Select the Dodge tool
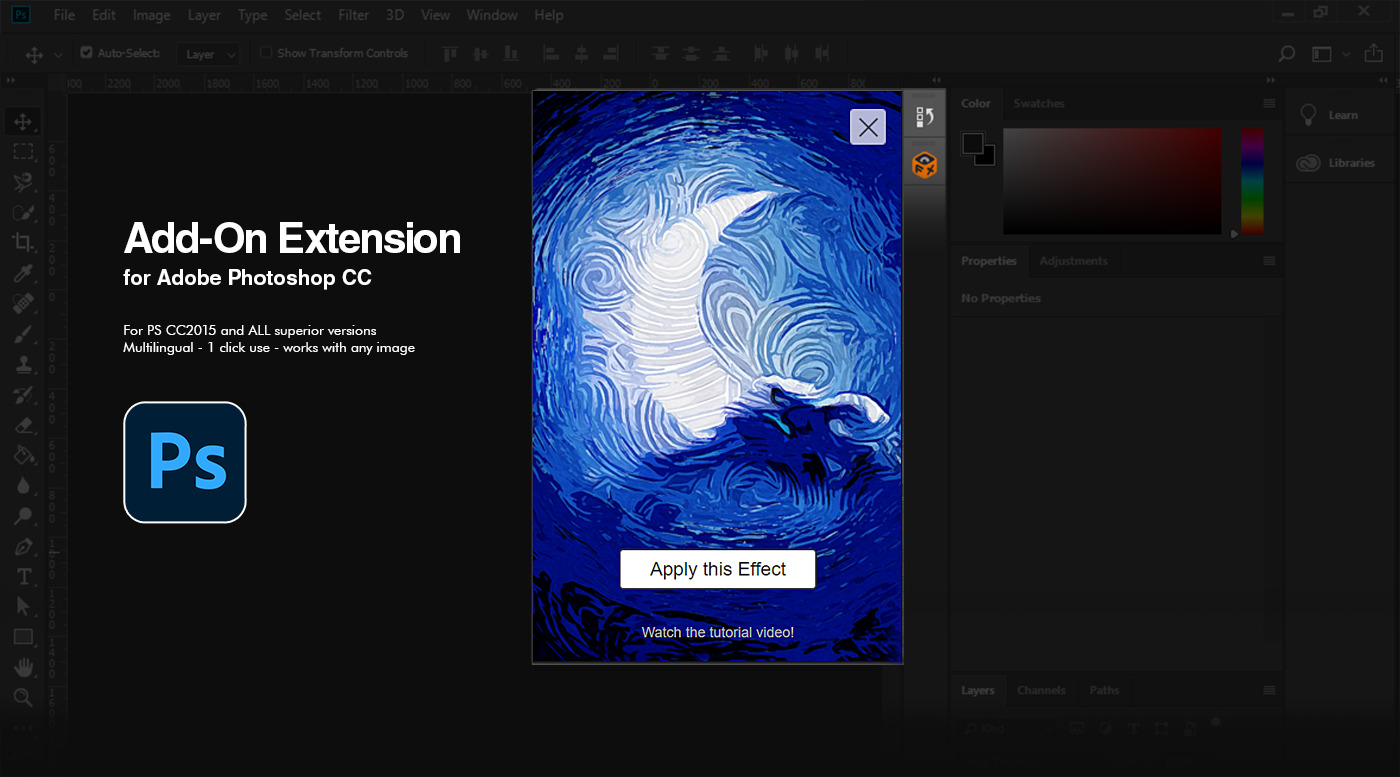 22,516
